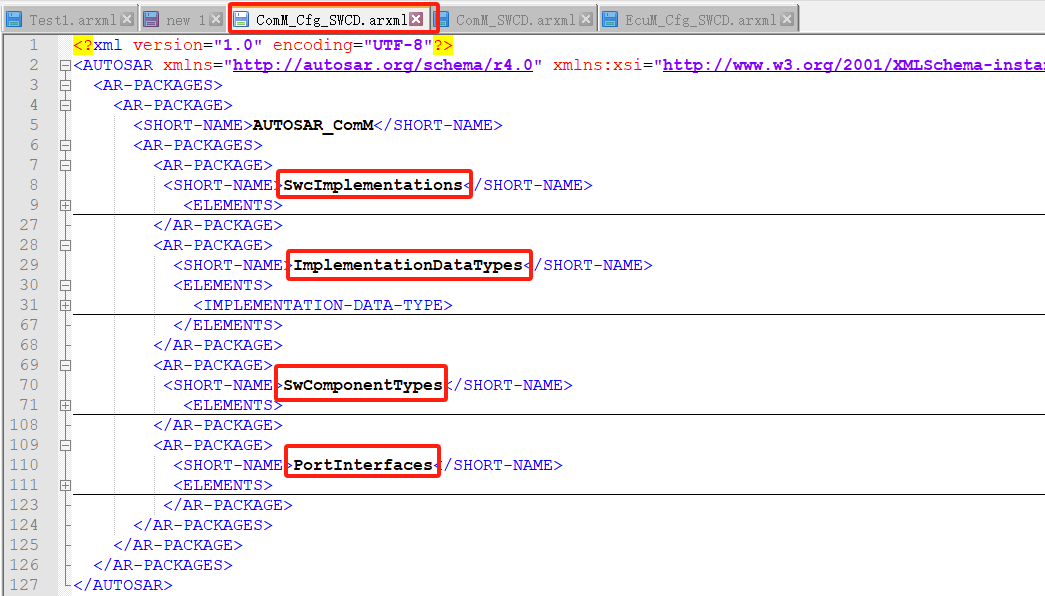Click line number 67 in the margin
The image size is (1045, 596).
point(29,325)
